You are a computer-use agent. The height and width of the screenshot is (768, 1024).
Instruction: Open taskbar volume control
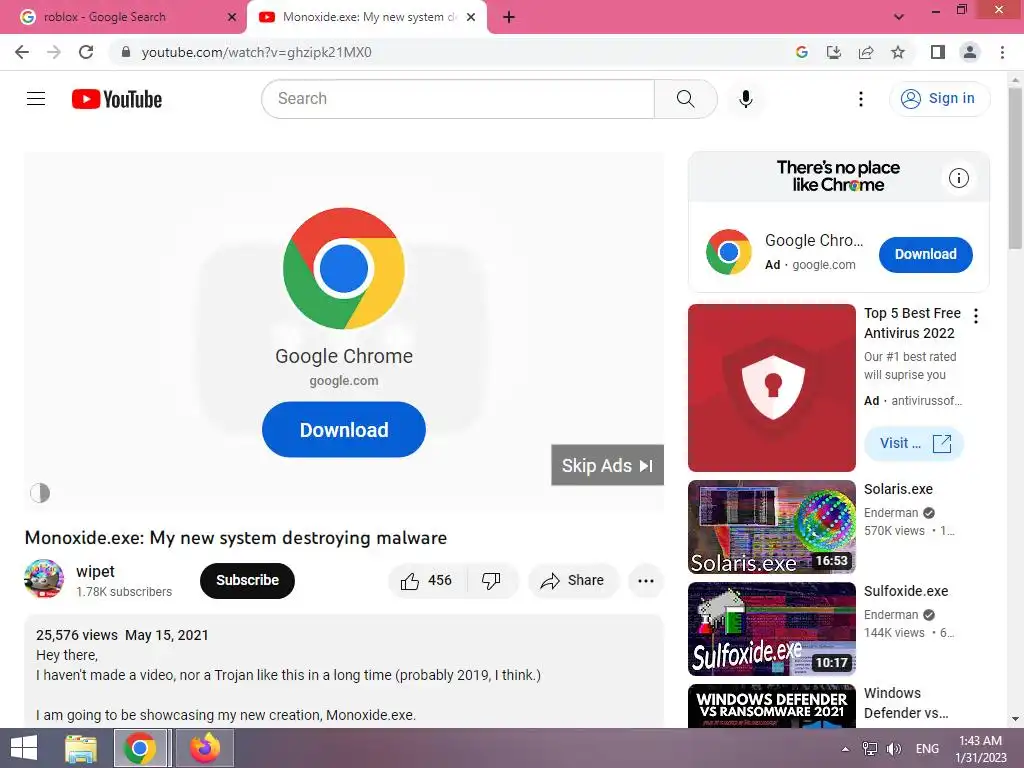(x=893, y=749)
